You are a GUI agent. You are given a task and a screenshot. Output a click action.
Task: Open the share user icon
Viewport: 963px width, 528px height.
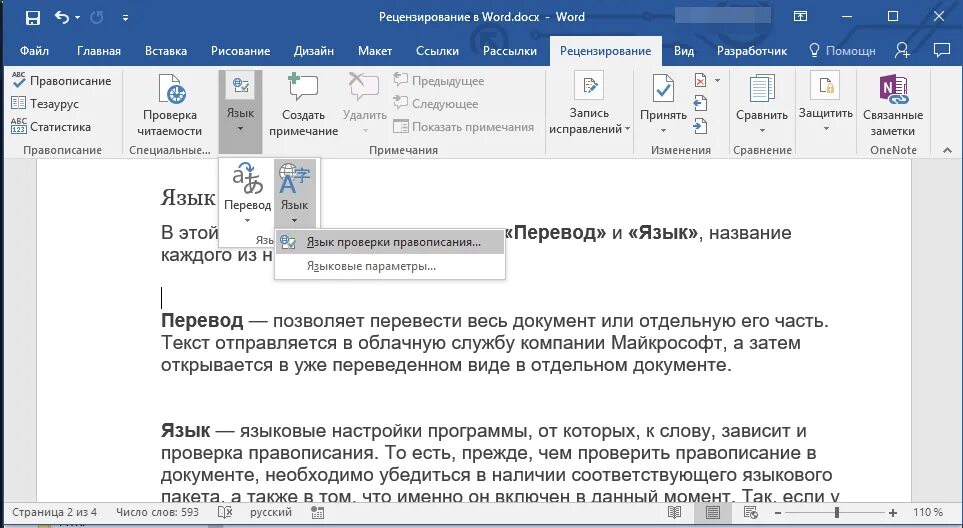coord(902,50)
